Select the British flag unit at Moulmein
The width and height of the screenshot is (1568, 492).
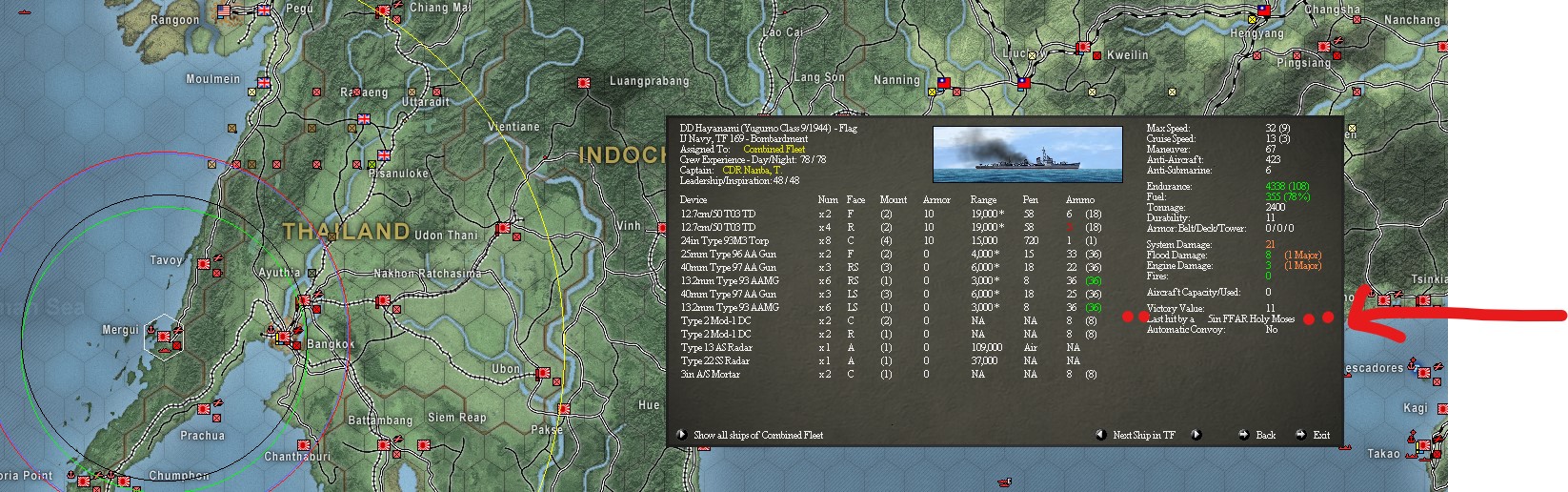[264, 83]
